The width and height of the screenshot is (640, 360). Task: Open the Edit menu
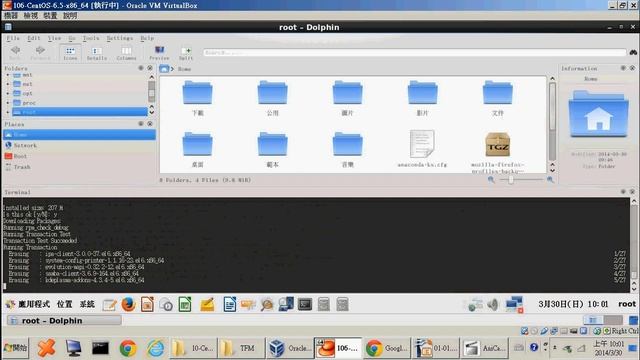pyautogui.click(x=33, y=38)
